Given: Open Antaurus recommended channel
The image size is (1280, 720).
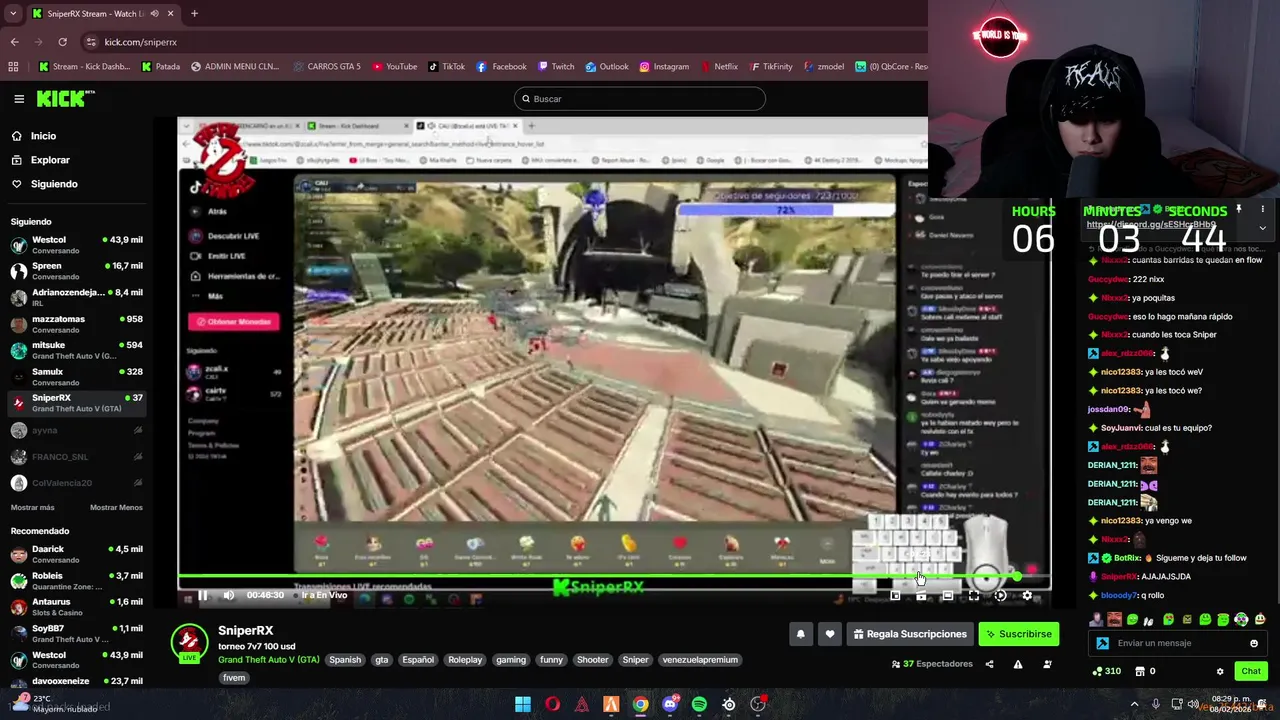Looking at the screenshot, I should pos(76,607).
